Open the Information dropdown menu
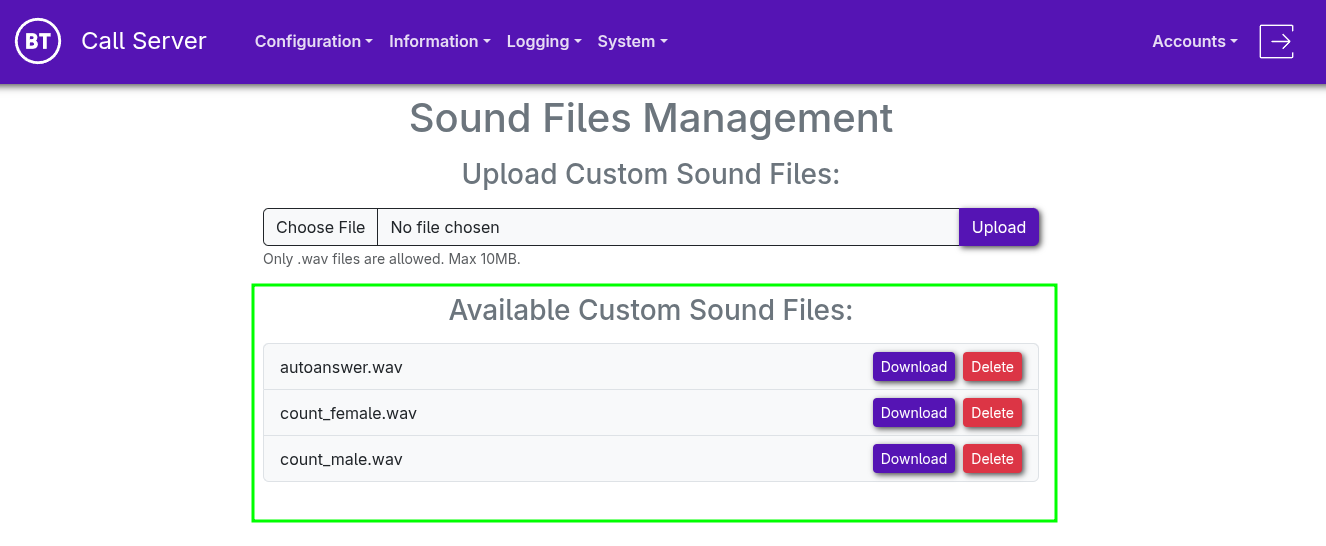The width and height of the screenshot is (1326, 546). [440, 41]
